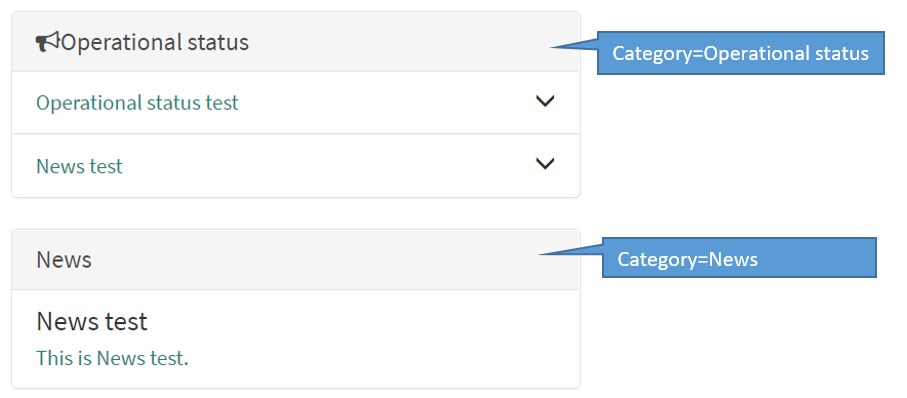Click blank area of Operational status header bar
Image resolution: width=907 pixels, height=398 pixels.
click(399, 42)
